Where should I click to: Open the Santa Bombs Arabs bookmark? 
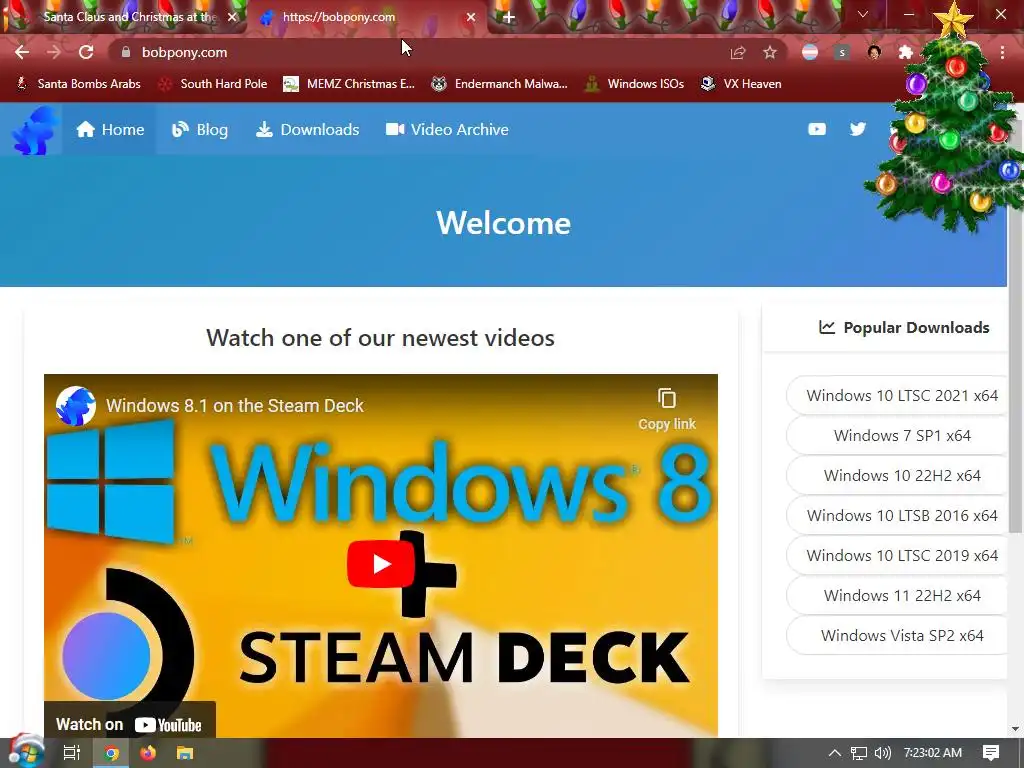click(79, 84)
